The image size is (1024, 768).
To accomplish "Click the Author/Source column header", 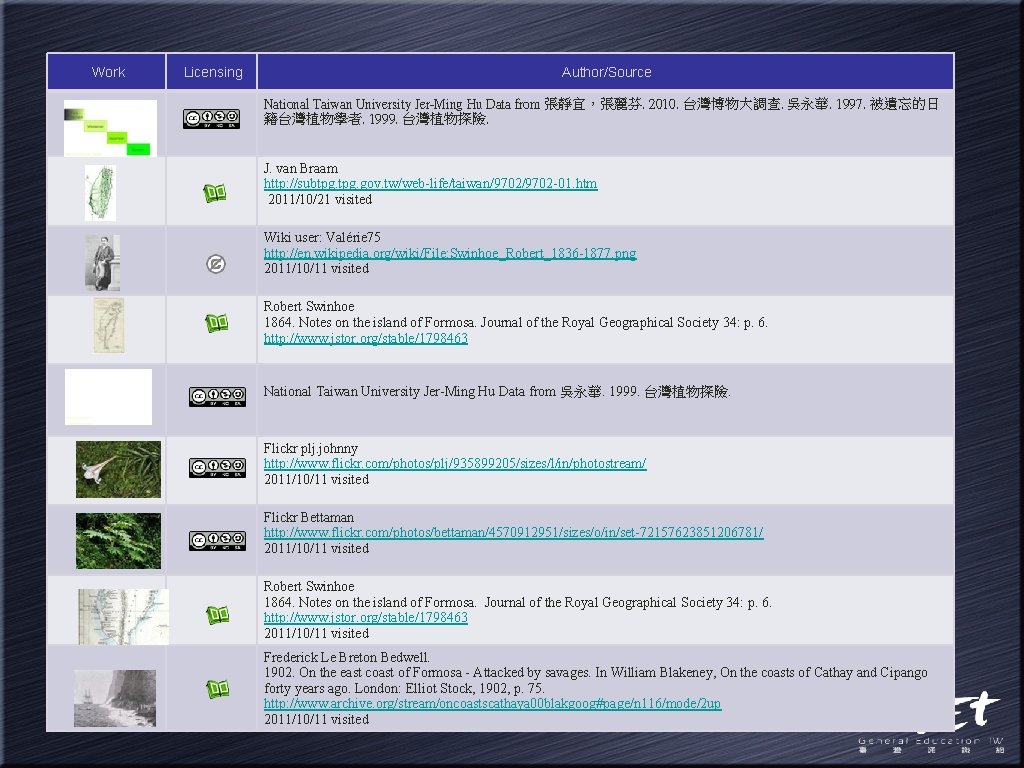I will (x=606, y=72).
